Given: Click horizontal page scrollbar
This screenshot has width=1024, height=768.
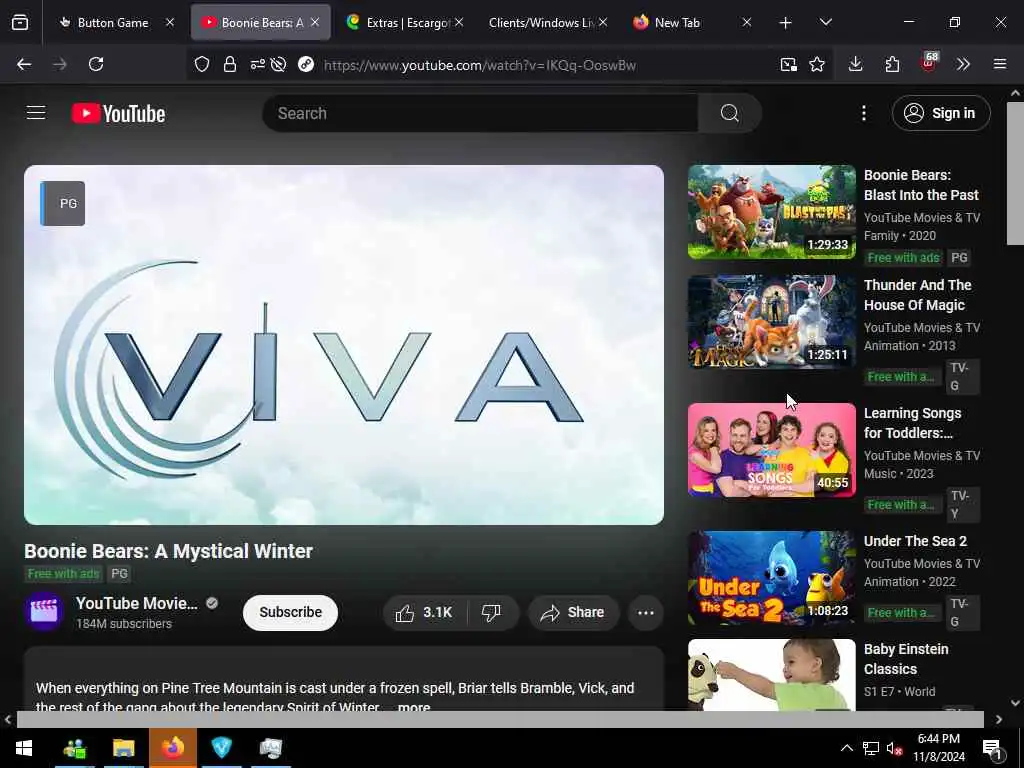Looking at the screenshot, I should (x=500, y=719).
